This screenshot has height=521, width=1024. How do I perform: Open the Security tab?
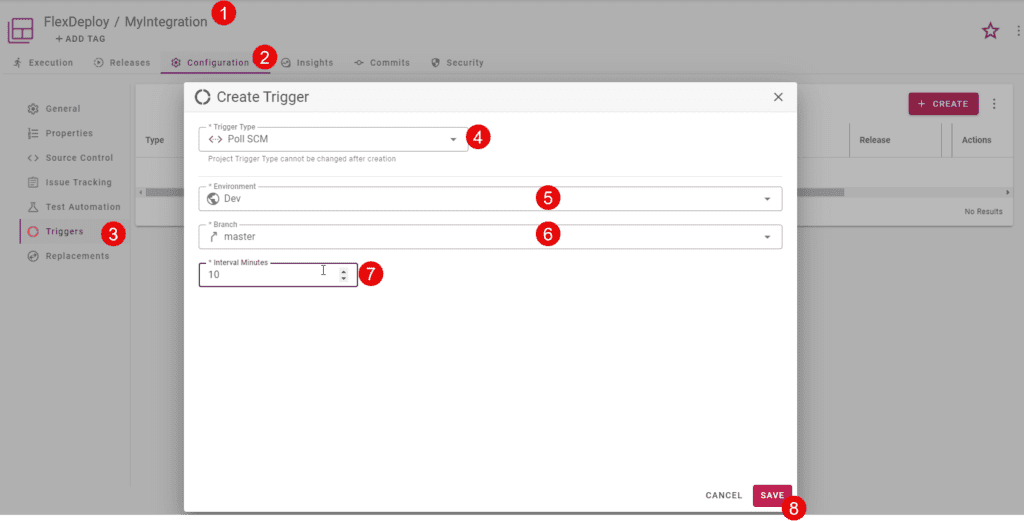point(458,63)
